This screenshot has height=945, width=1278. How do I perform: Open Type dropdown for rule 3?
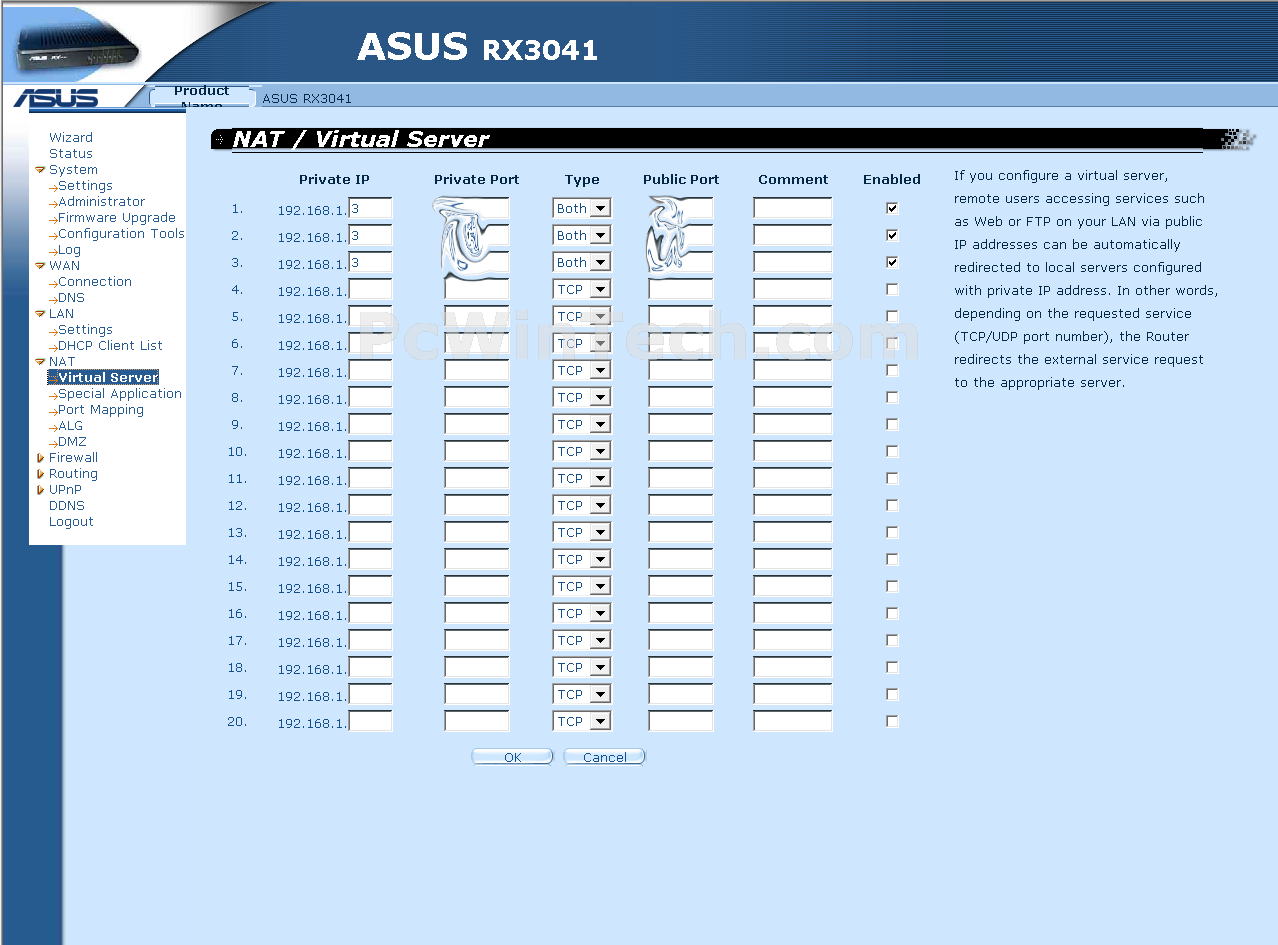pyautogui.click(x=582, y=262)
